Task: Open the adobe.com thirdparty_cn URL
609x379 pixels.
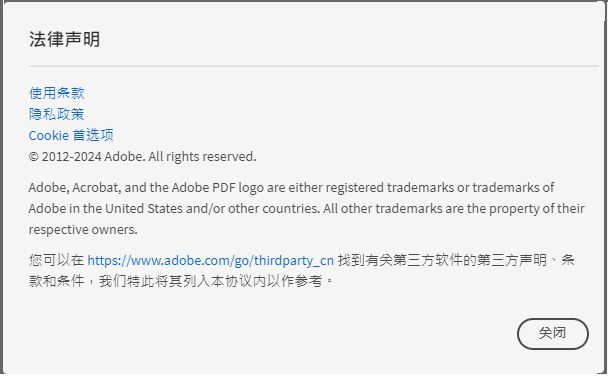Action: pos(211,260)
